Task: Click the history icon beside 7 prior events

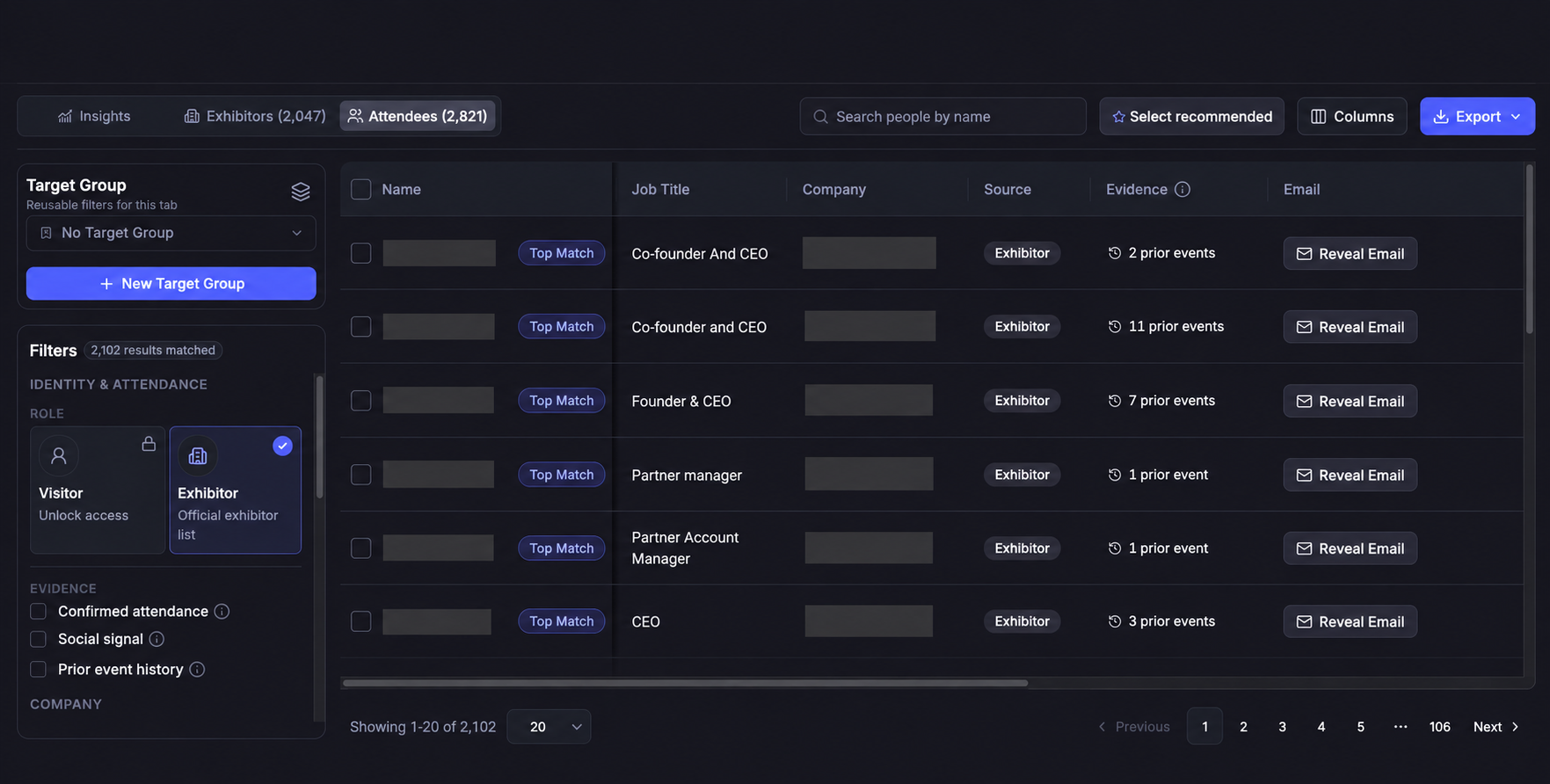Action: coord(1115,401)
